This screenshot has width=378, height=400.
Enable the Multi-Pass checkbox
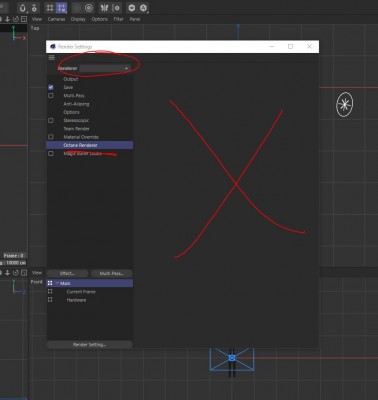pos(51,96)
